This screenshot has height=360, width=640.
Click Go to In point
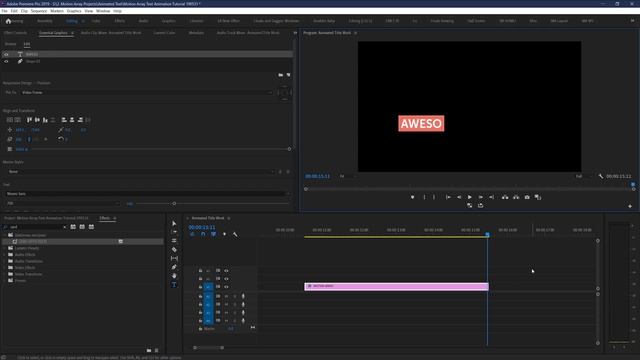click(448, 197)
